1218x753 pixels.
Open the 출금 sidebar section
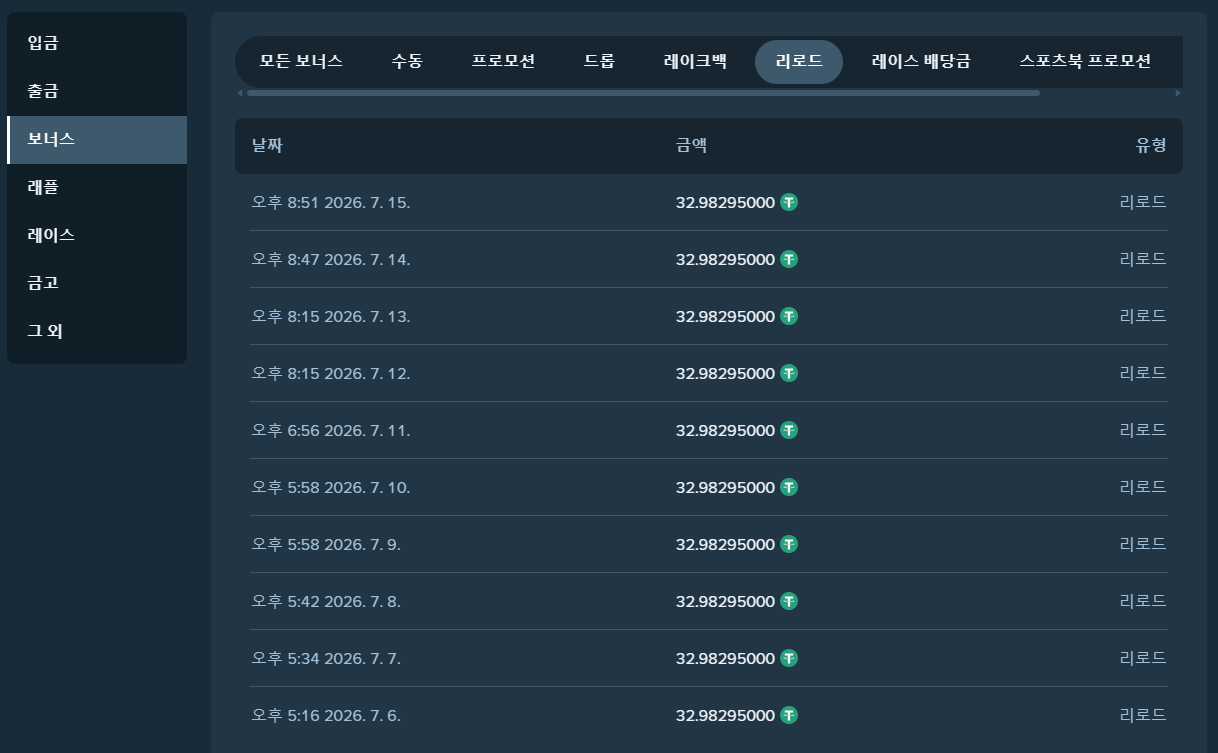point(97,91)
